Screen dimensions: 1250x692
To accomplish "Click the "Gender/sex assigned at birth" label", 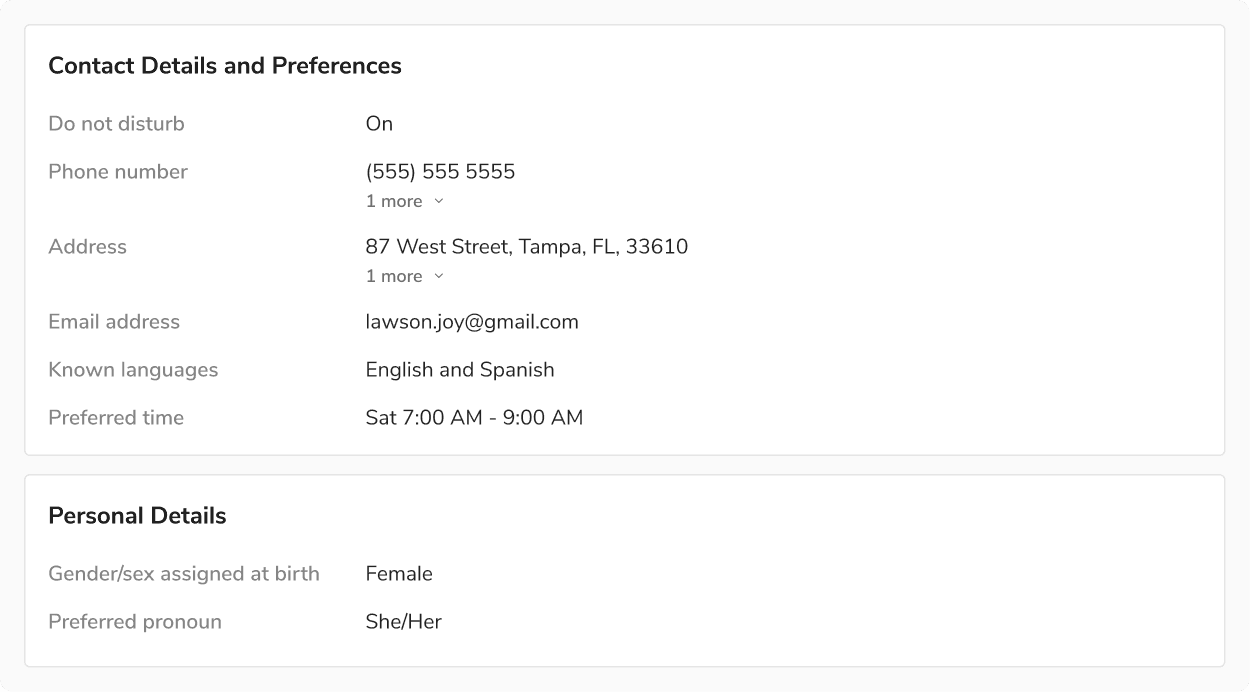I will click(x=184, y=574).
